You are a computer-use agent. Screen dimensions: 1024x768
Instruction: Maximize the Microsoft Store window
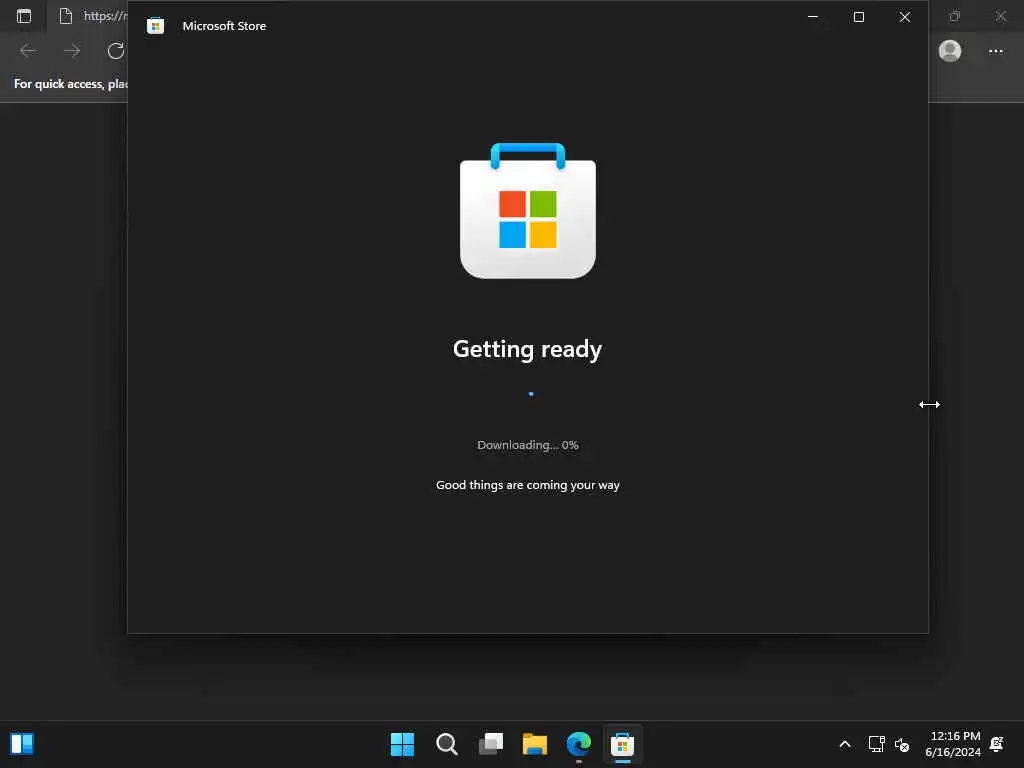click(x=859, y=17)
